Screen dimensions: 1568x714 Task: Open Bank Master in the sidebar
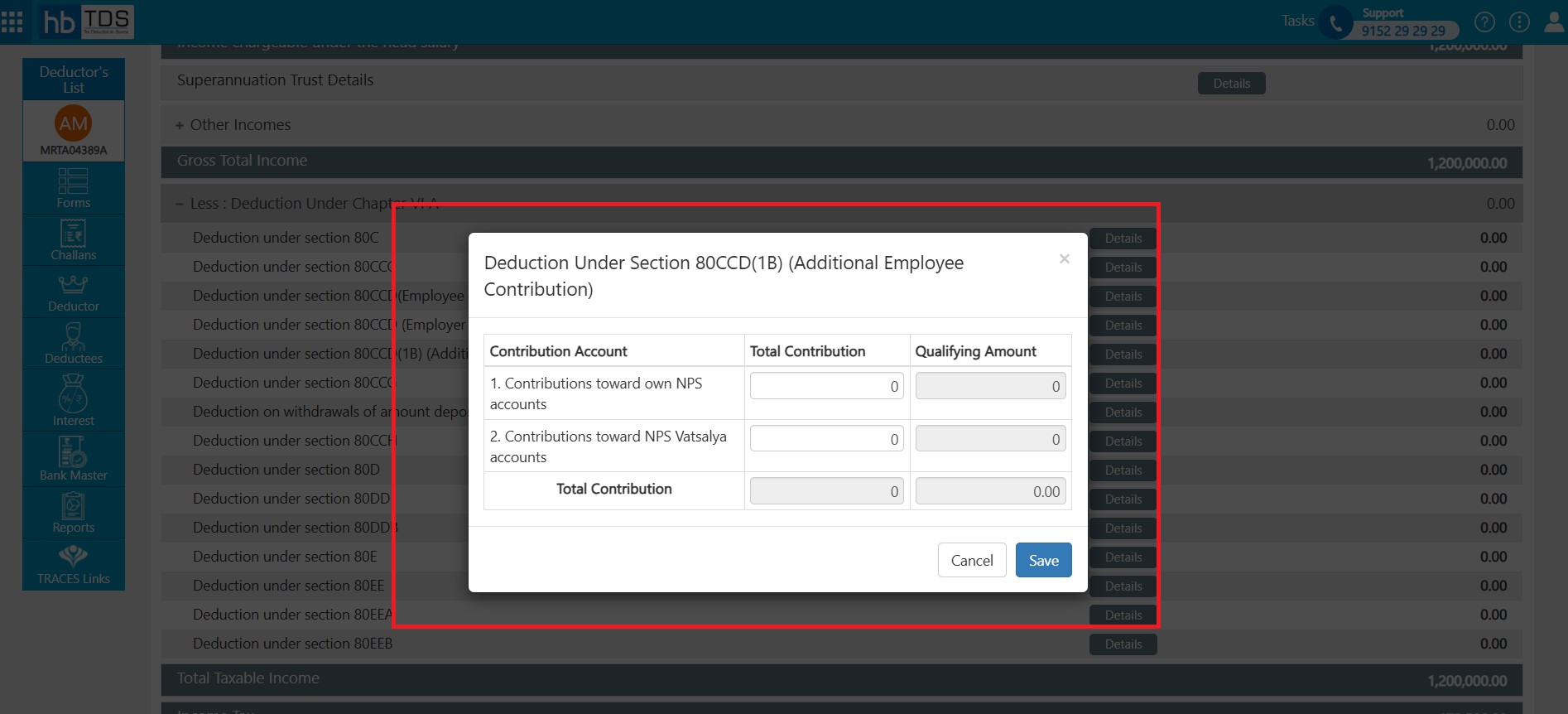(x=74, y=459)
